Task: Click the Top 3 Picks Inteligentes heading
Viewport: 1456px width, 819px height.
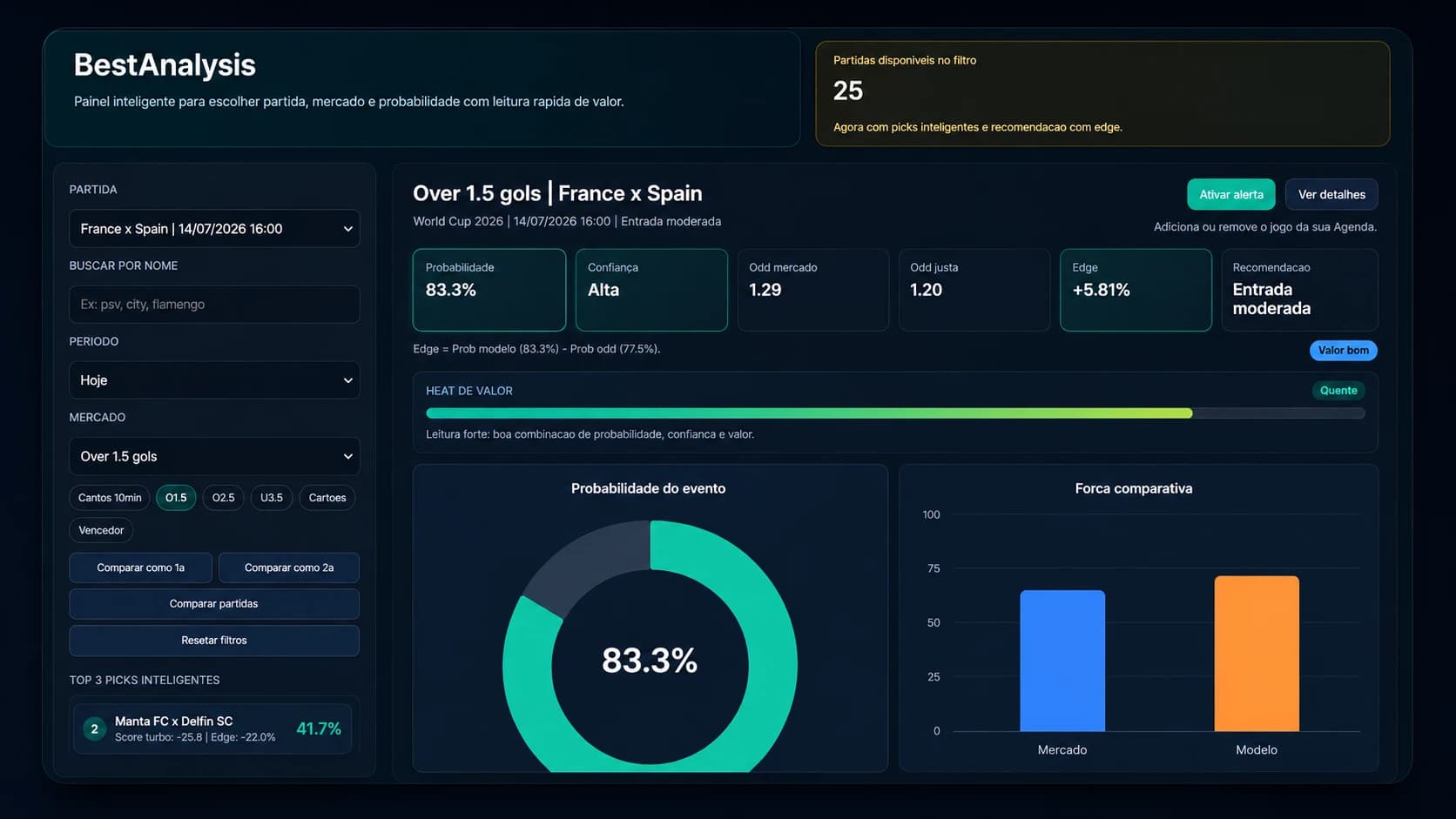Action: [x=145, y=680]
